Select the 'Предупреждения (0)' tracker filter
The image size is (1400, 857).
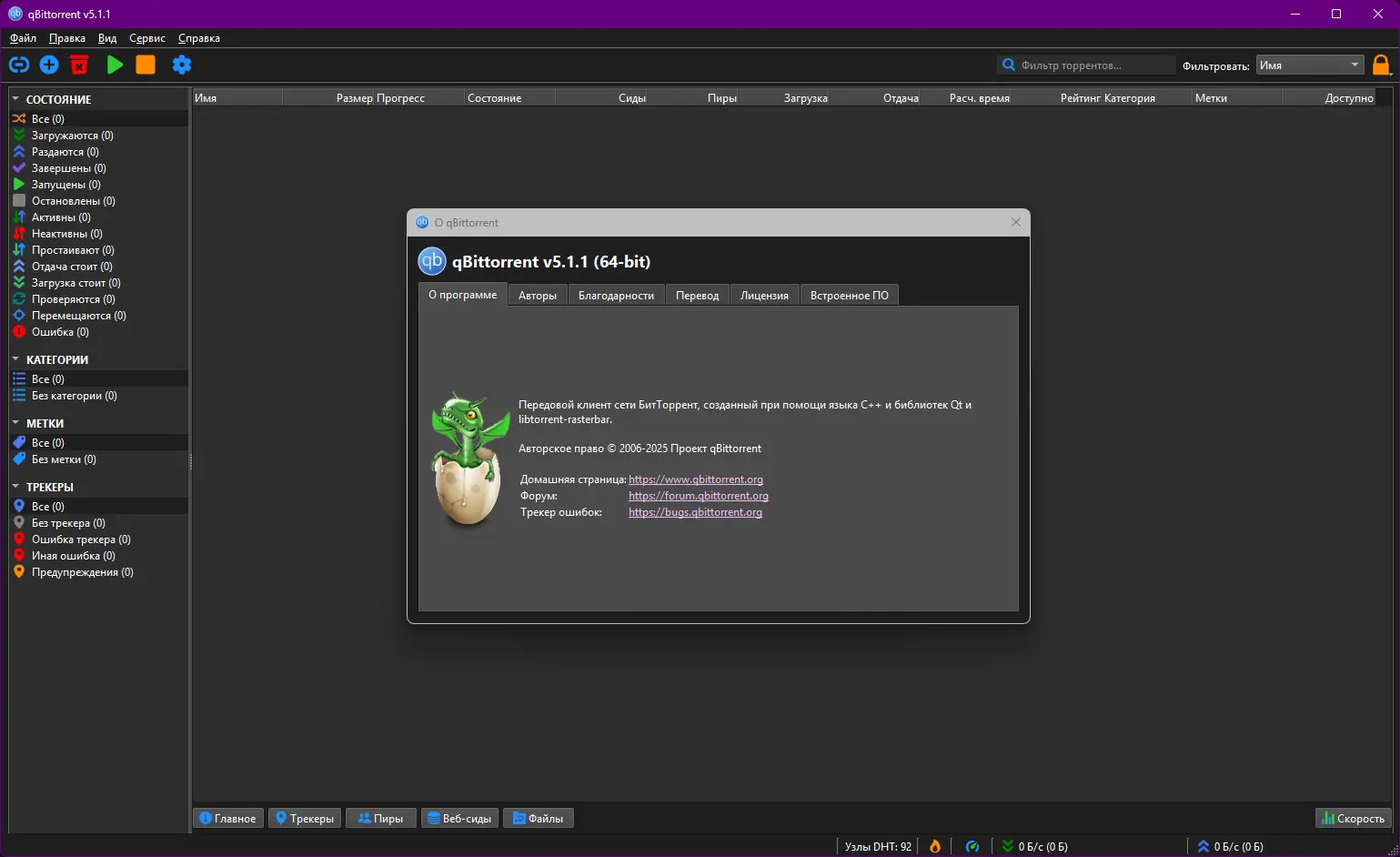(99, 572)
